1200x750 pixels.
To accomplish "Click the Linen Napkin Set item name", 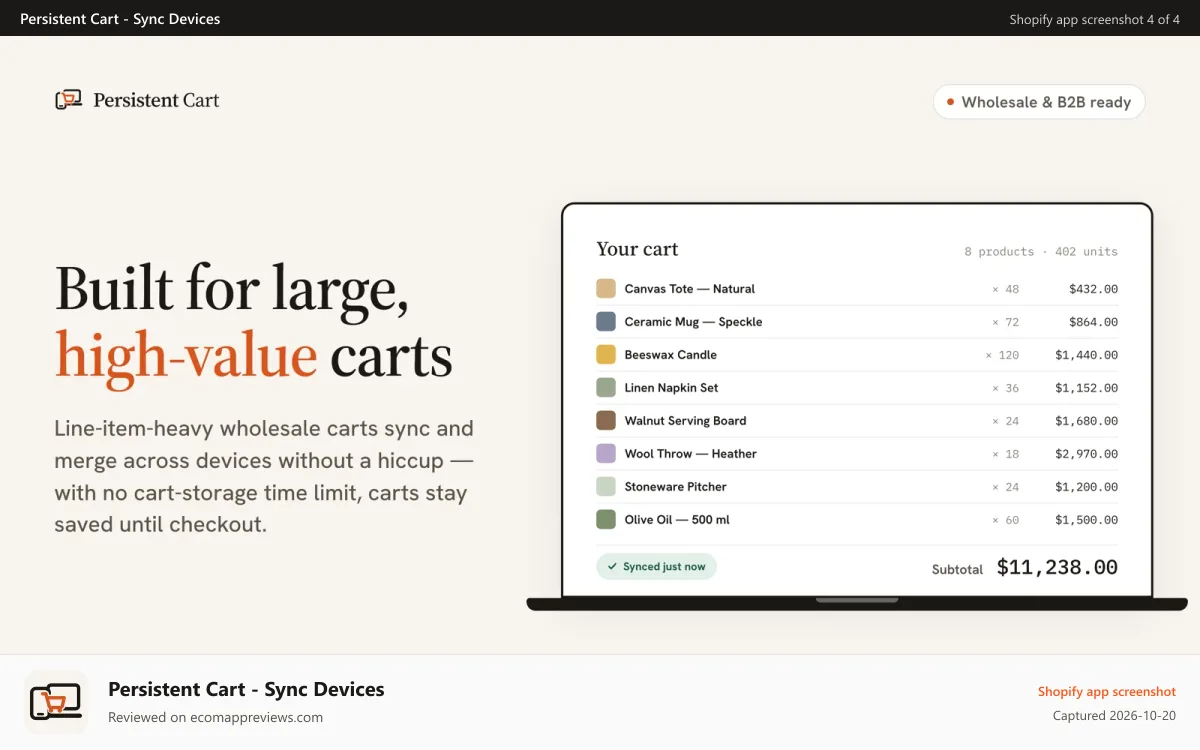I will tap(672, 388).
